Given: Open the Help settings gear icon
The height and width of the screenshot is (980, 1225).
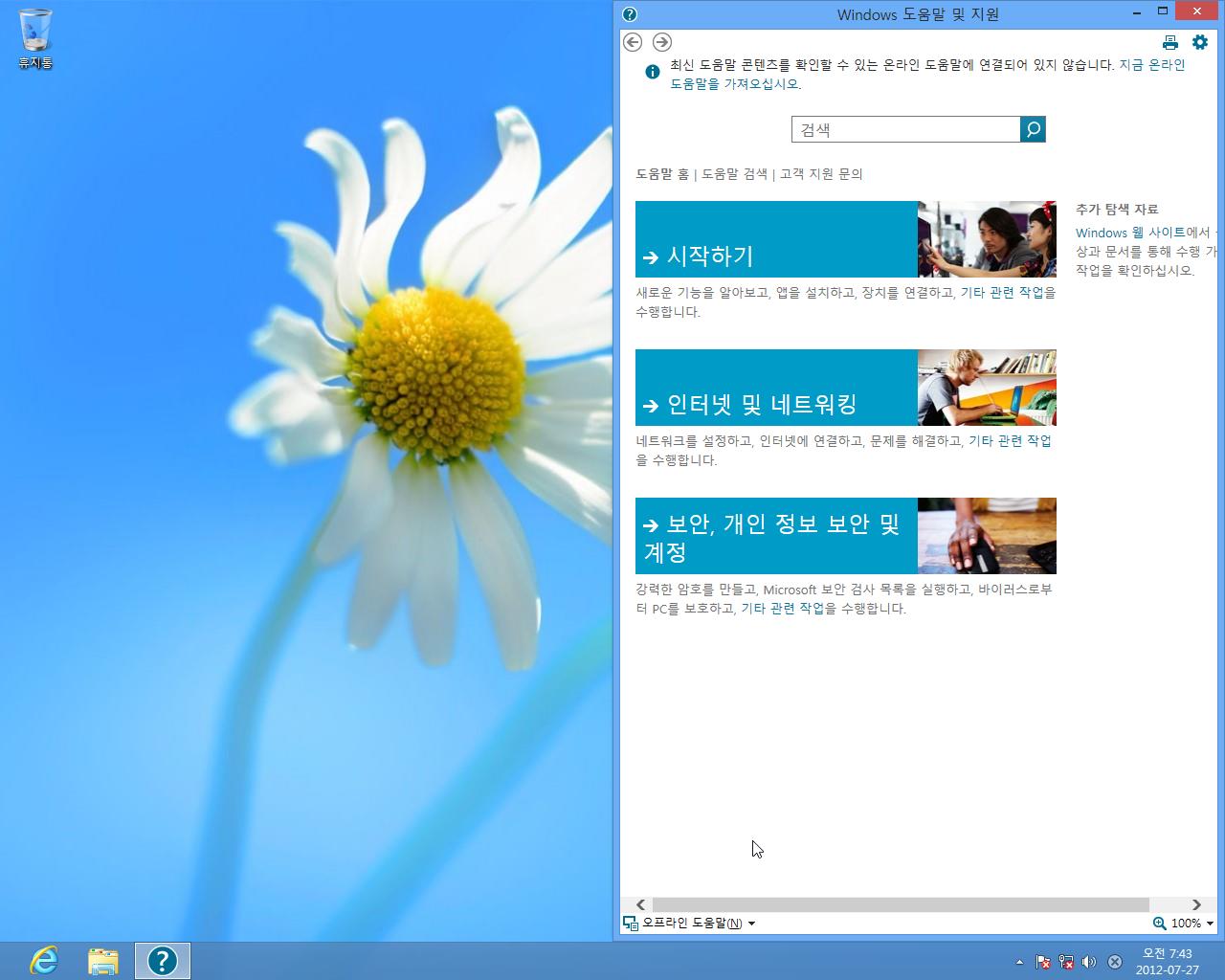Looking at the screenshot, I should pos(1200,42).
